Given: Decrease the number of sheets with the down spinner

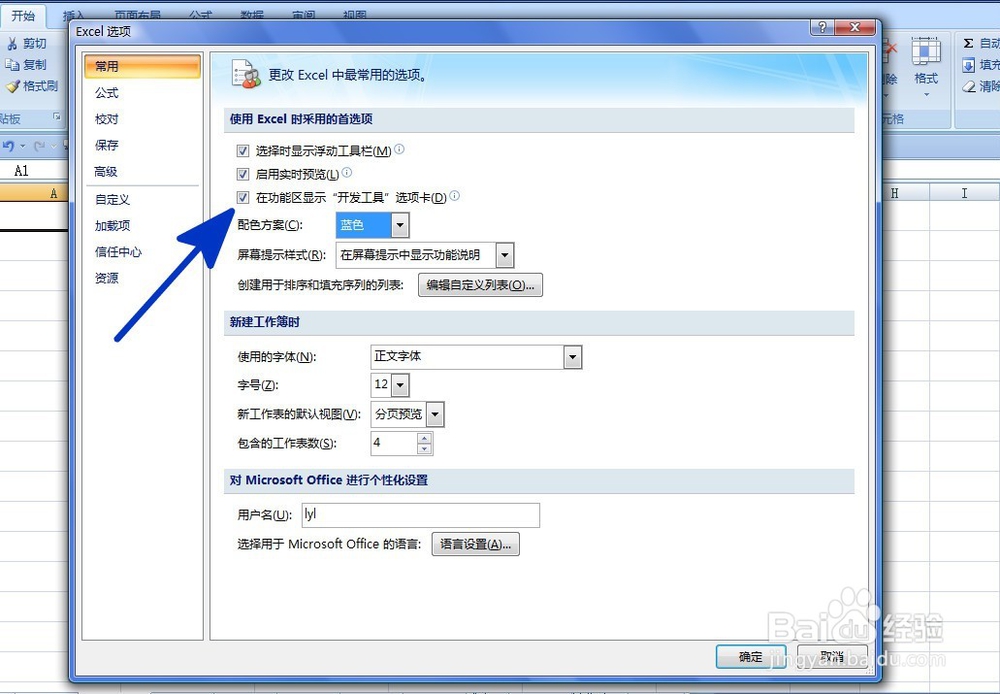Looking at the screenshot, I should tap(424, 449).
